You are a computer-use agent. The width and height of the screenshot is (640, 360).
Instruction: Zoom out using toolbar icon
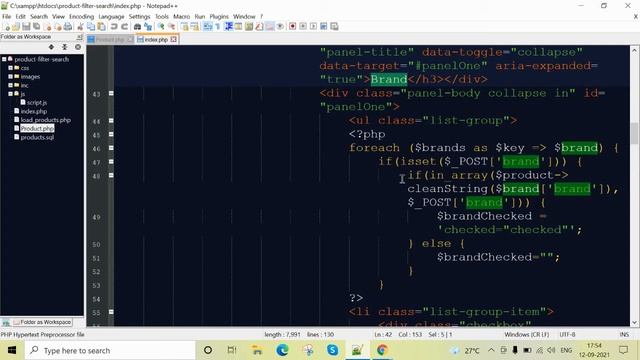(172, 27)
